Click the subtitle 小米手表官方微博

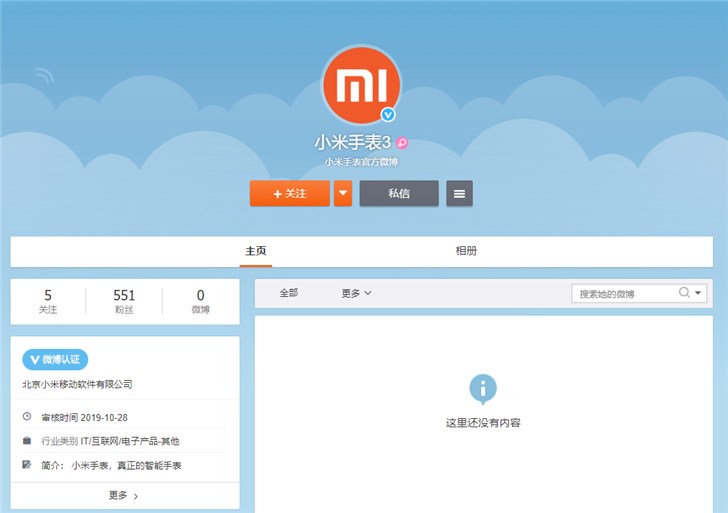point(361,162)
